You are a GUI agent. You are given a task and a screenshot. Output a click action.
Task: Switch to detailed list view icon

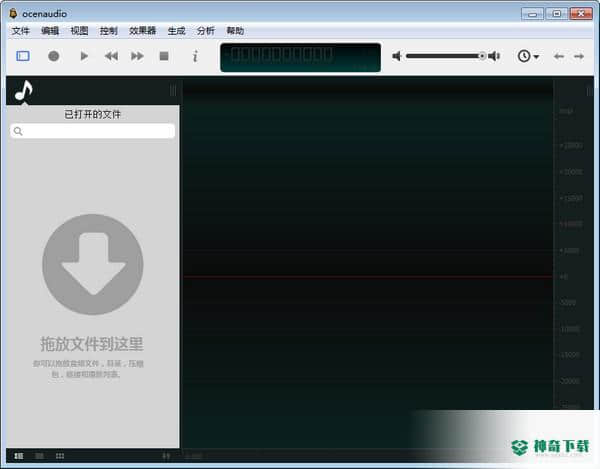pos(19,456)
